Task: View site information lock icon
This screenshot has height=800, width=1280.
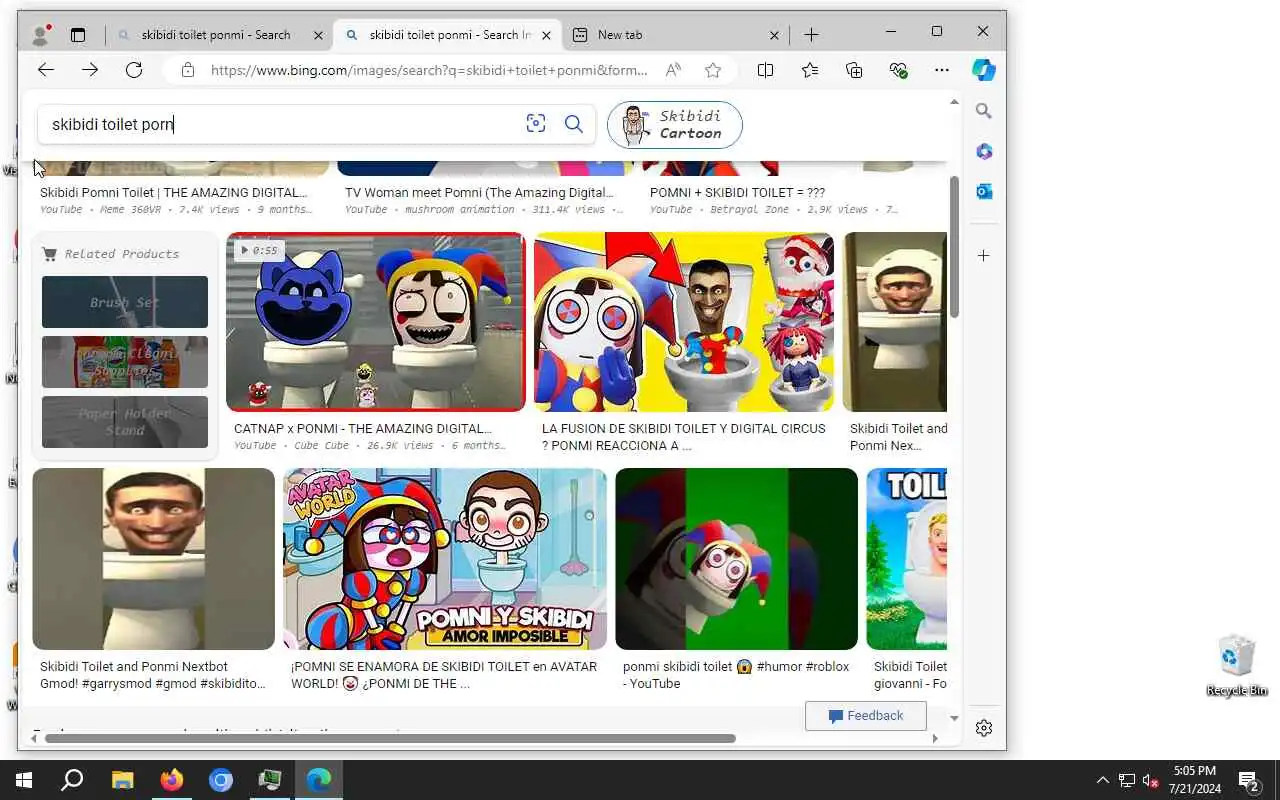Action: tap(187, 70)
